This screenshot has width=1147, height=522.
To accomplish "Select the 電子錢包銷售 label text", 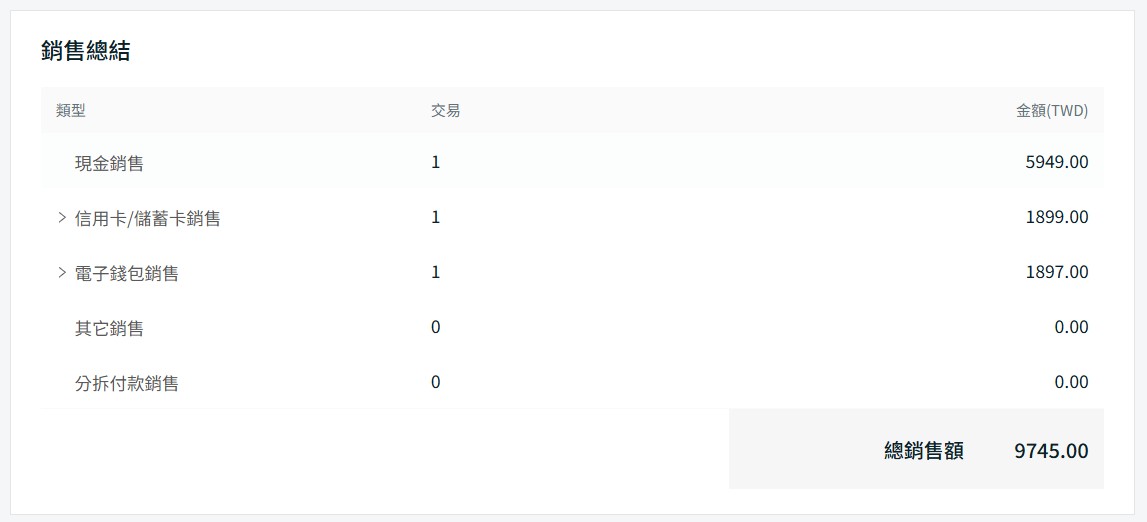I will [126, 273].
